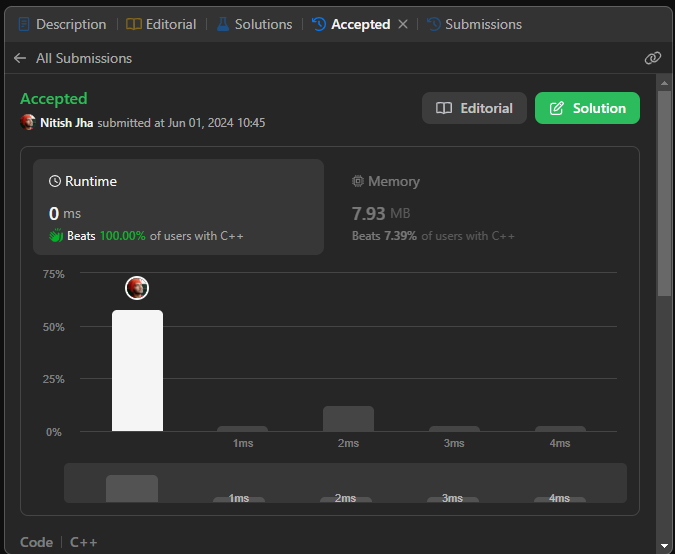
Task: Click the 7.39% memory beats value
Action: click(x=400, y=236)
